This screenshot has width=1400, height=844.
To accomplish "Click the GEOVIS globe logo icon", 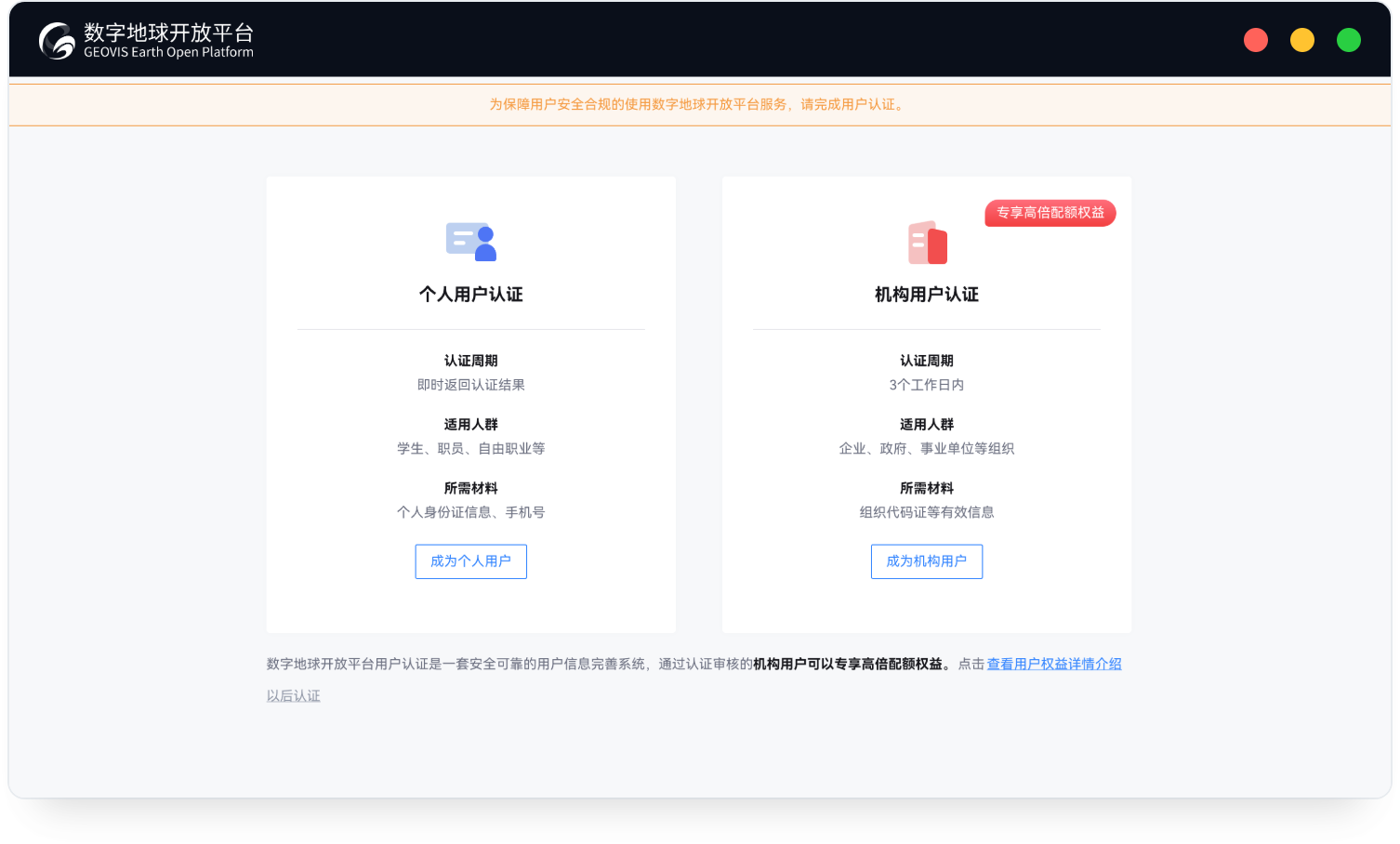I will pos(57,41).
